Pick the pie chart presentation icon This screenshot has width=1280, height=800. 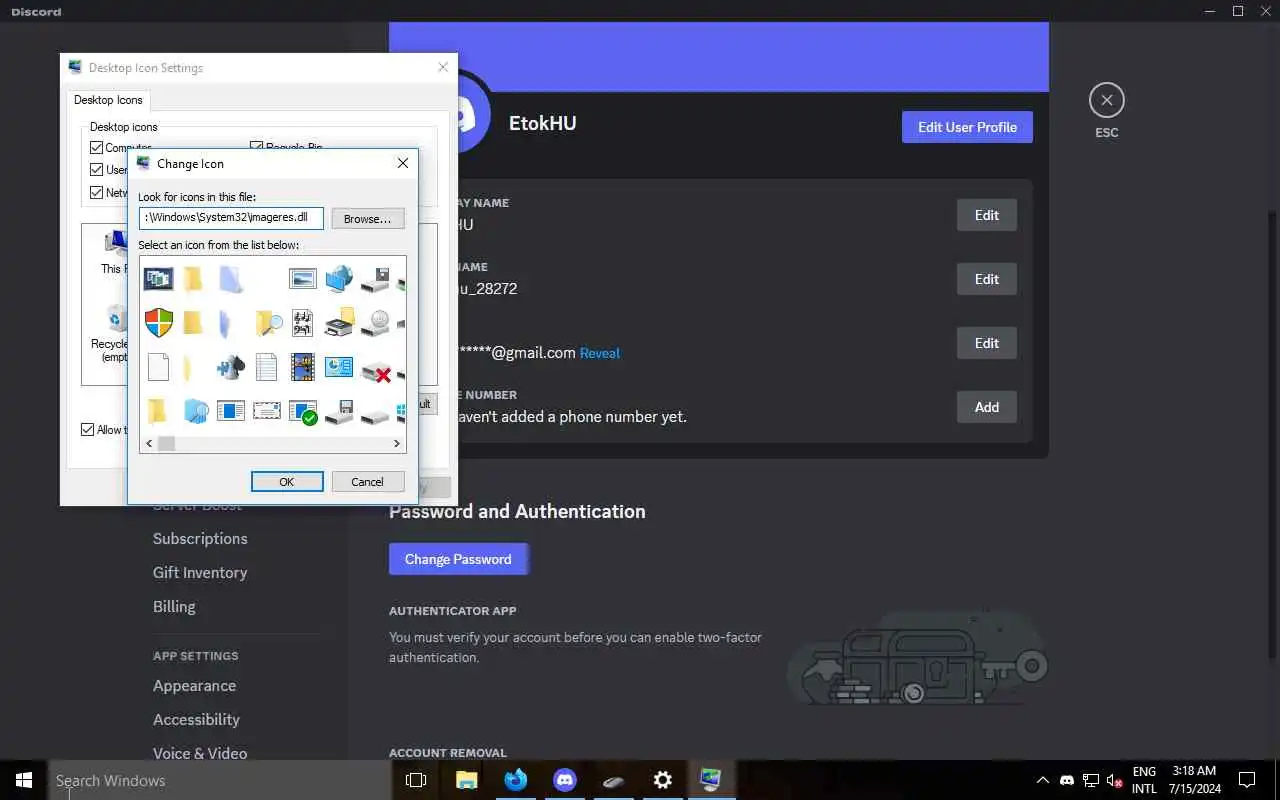tap(339, 366)
